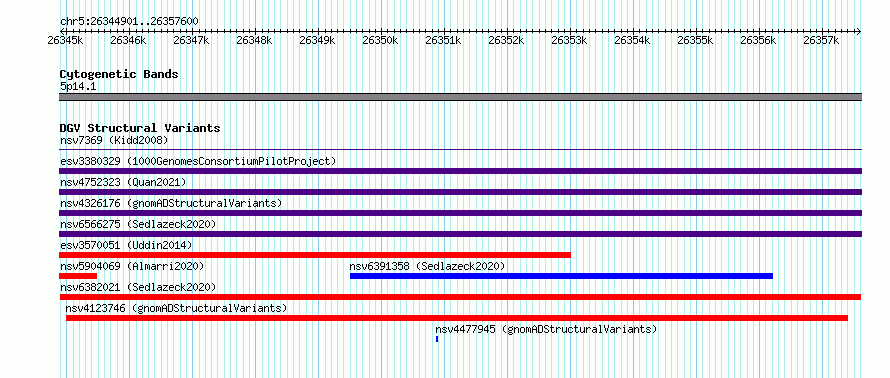The width and height of the screenshot is (890, 378).
Task: Click the purple bar under nsv4326176
Action: [x=460, y=213]
